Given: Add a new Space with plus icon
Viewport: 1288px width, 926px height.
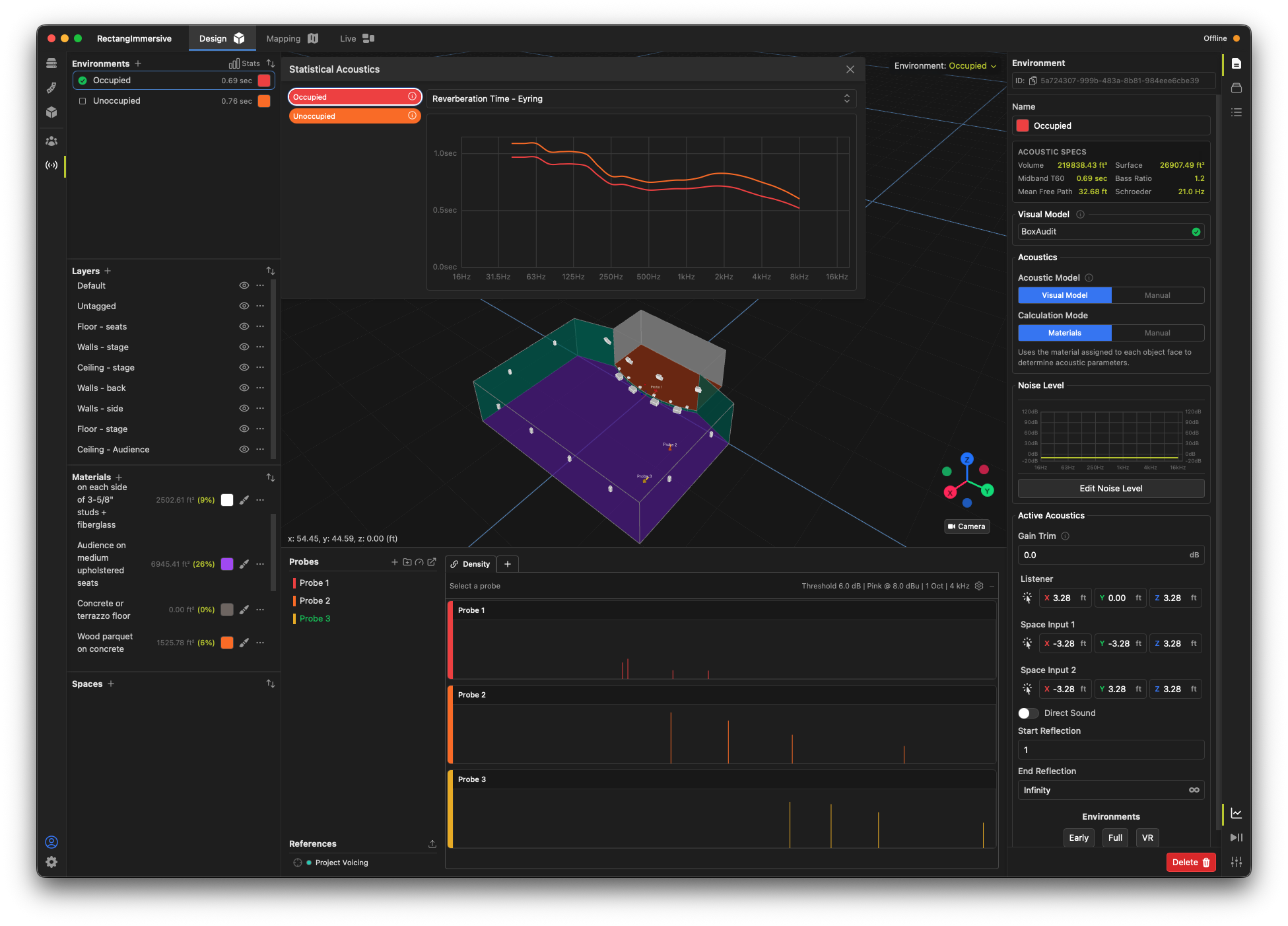Looking at the screenshot, I should pos(111,684).
